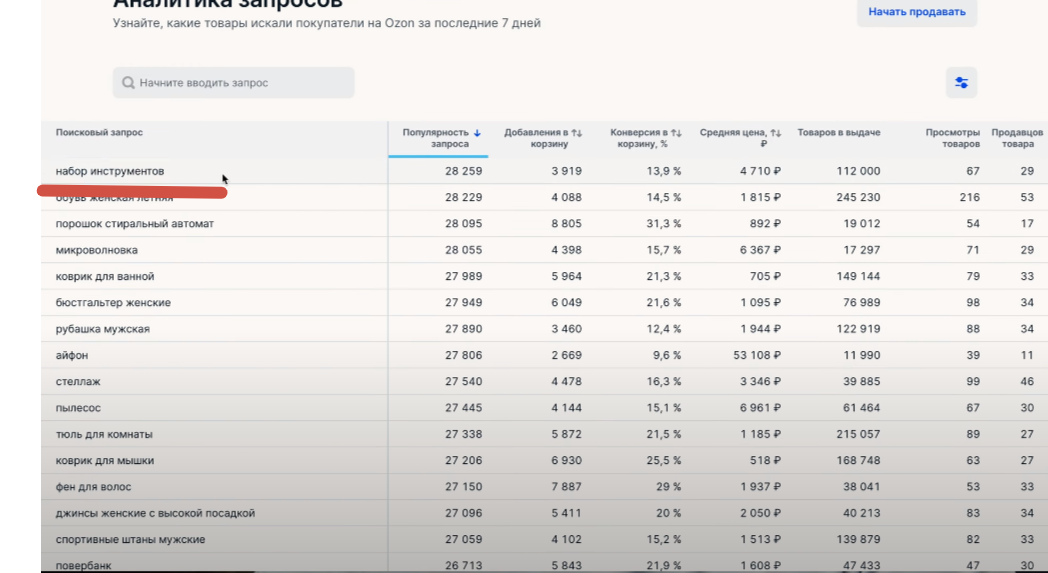Open the рубашка мужская query
The height and width of the screenshot is (573, 1048).
(x=102, y=329)
